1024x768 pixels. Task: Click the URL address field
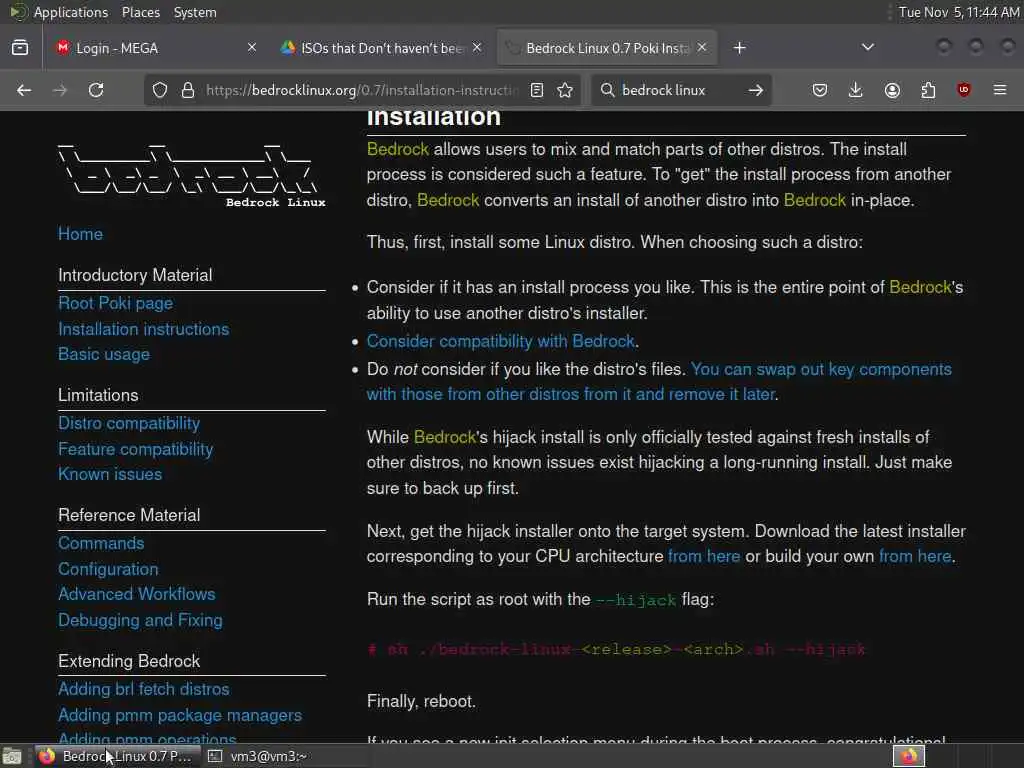[x=362, y=90]
